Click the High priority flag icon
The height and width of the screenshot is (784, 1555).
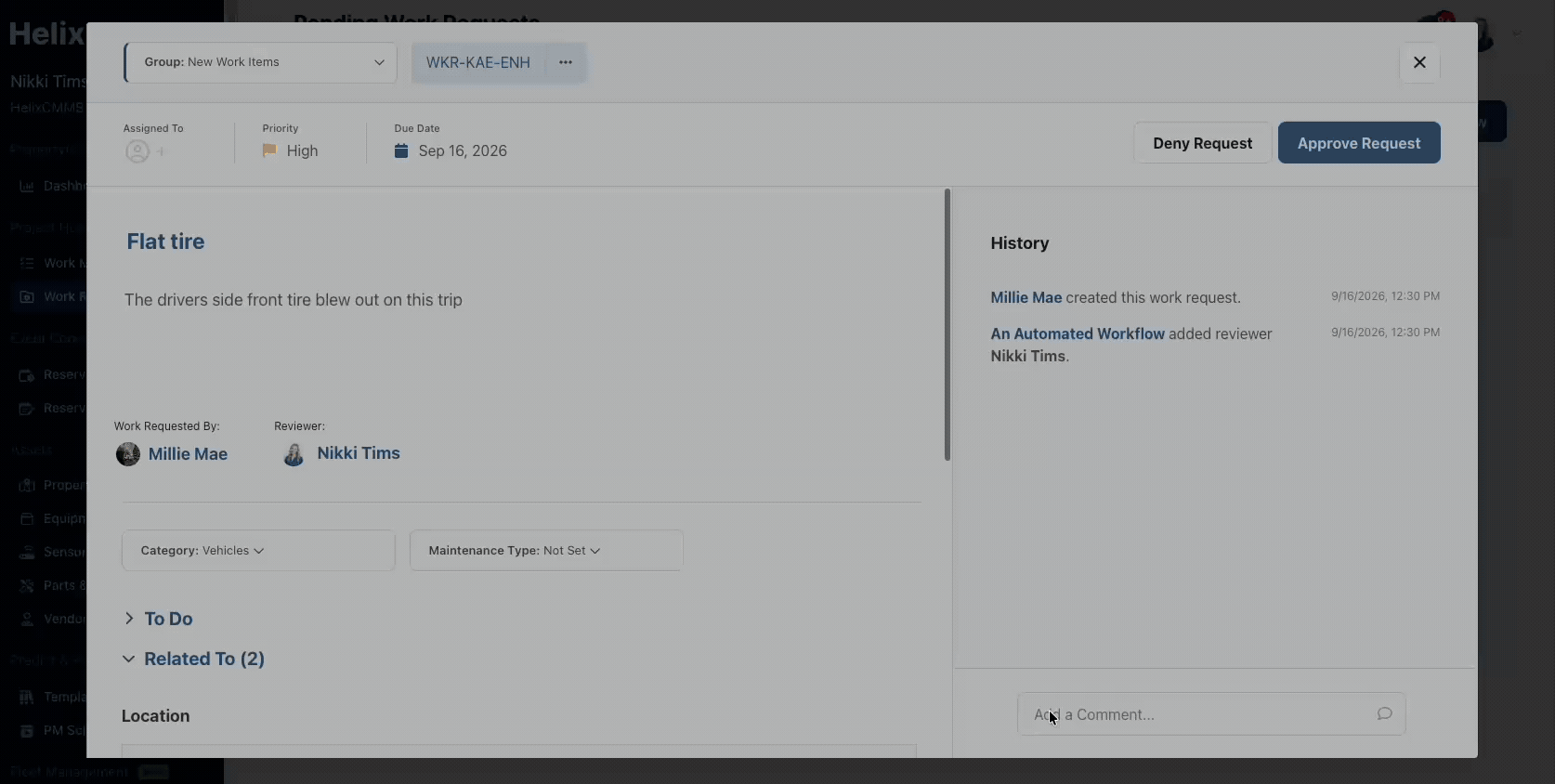click(269, 150)
